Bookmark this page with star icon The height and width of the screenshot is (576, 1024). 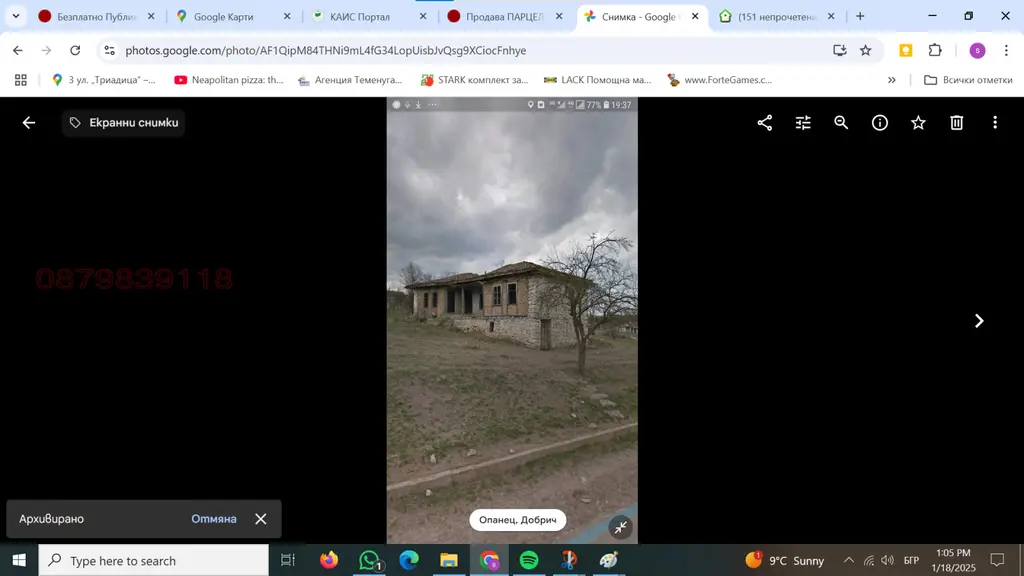865,50
